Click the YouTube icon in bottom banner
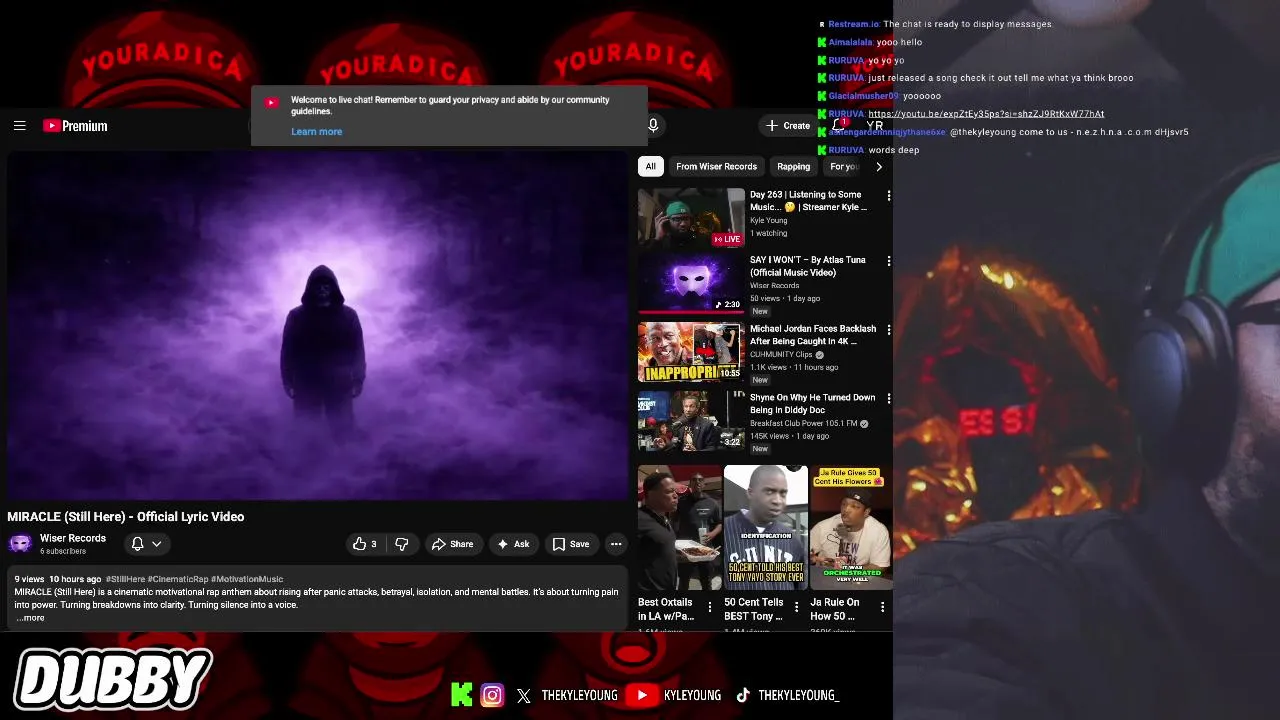 (x=642, y=695)
